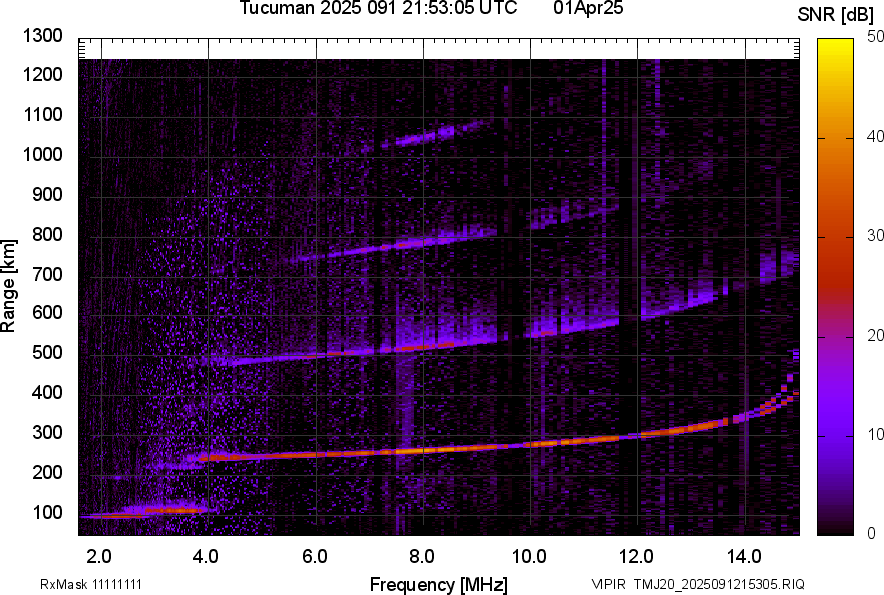Click the range tick label 1100
Screen dimensions: 884x595
43,114
